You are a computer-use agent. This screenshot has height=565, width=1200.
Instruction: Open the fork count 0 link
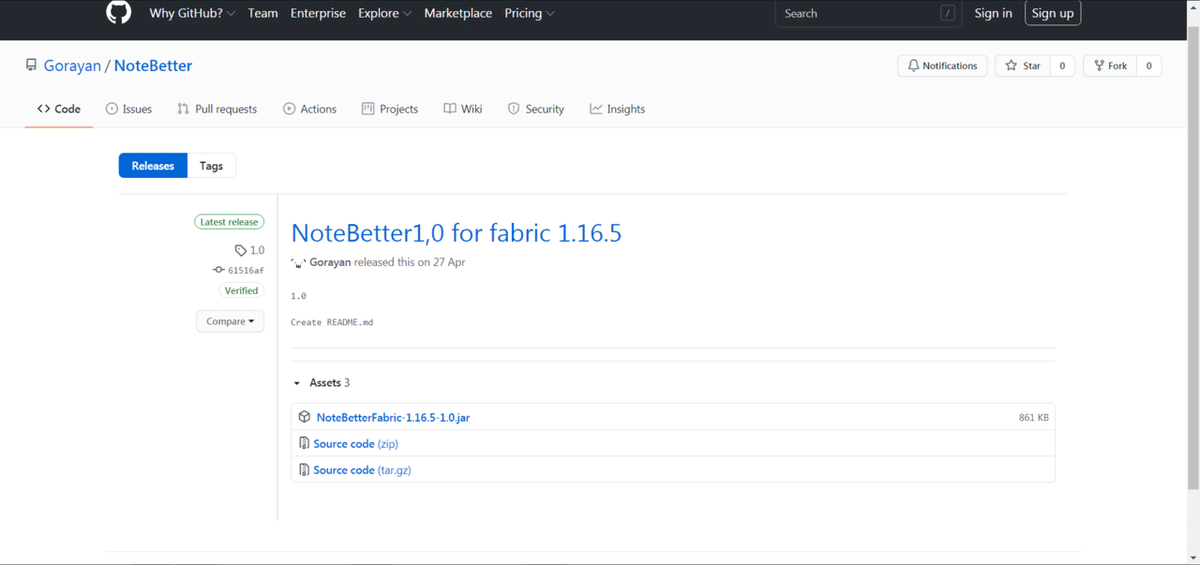coord(1149,66)
